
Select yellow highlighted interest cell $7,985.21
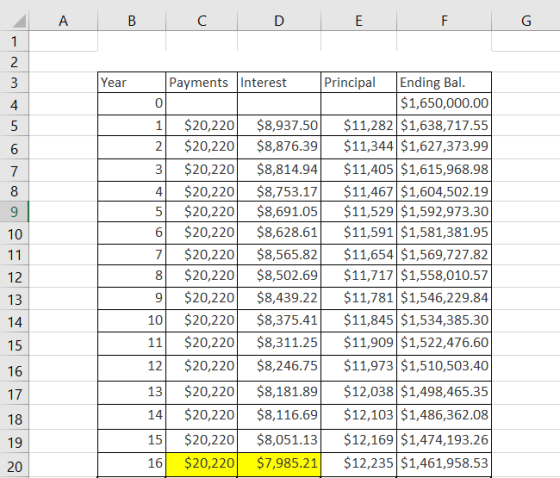[279, 464]
